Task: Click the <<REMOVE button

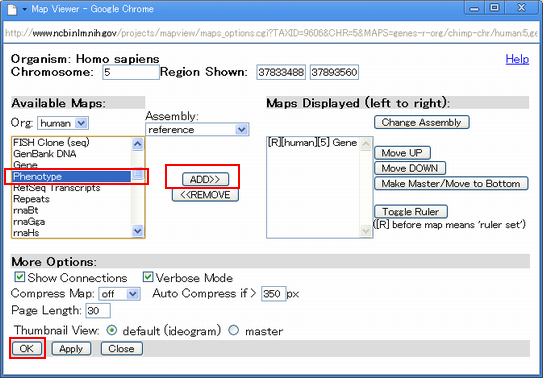Action: pos(205,195)
